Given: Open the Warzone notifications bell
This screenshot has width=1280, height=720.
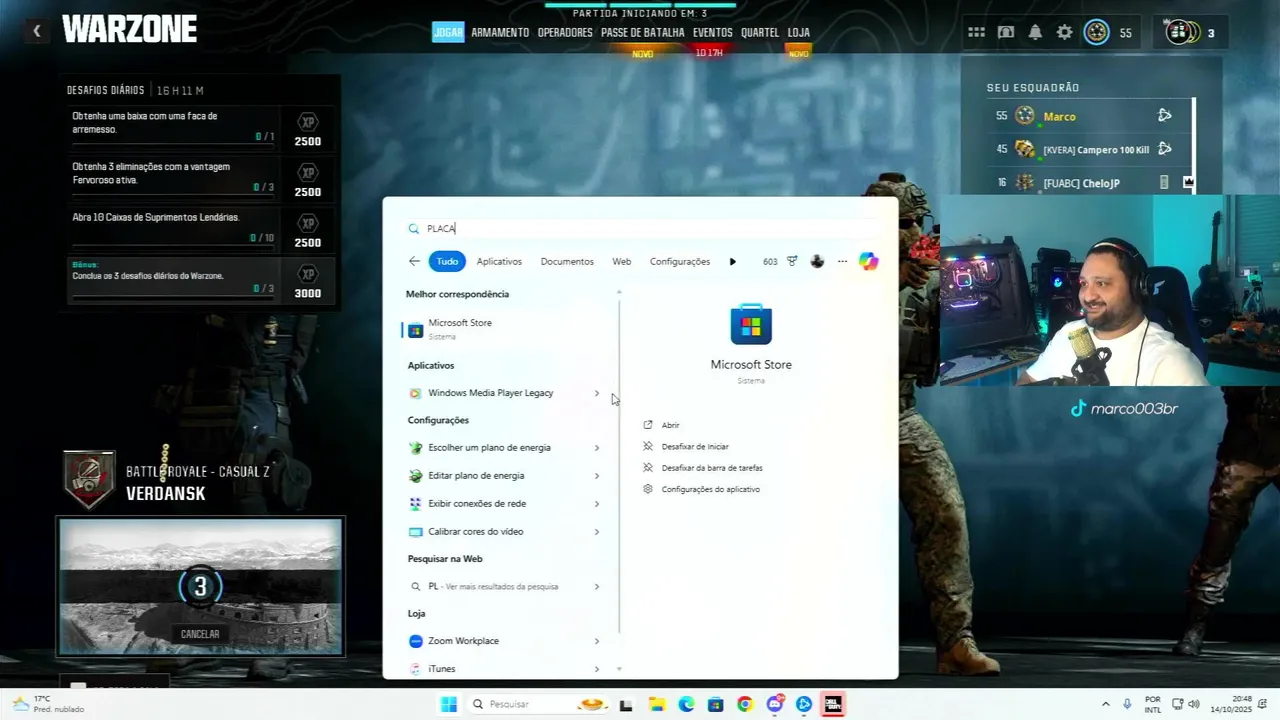Looking at the screenshot, I should coord(1035,33).
